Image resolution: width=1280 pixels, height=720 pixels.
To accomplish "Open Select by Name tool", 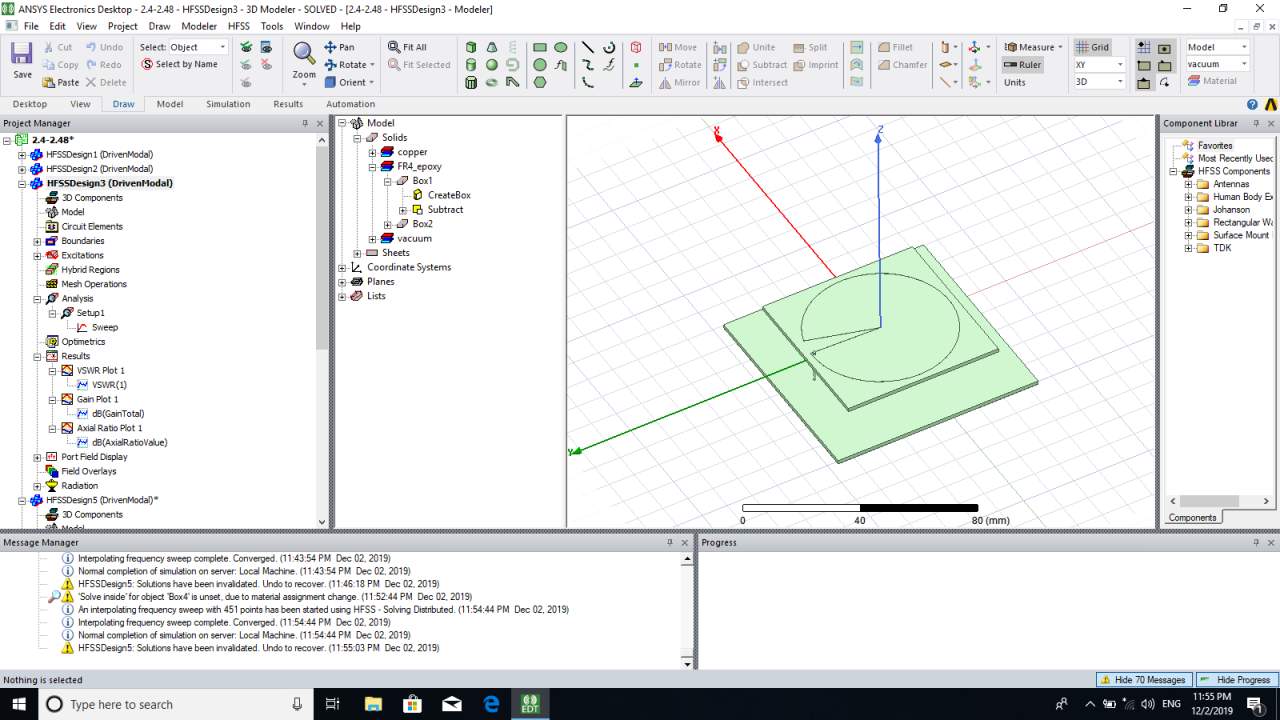I will tap(180, 64).
